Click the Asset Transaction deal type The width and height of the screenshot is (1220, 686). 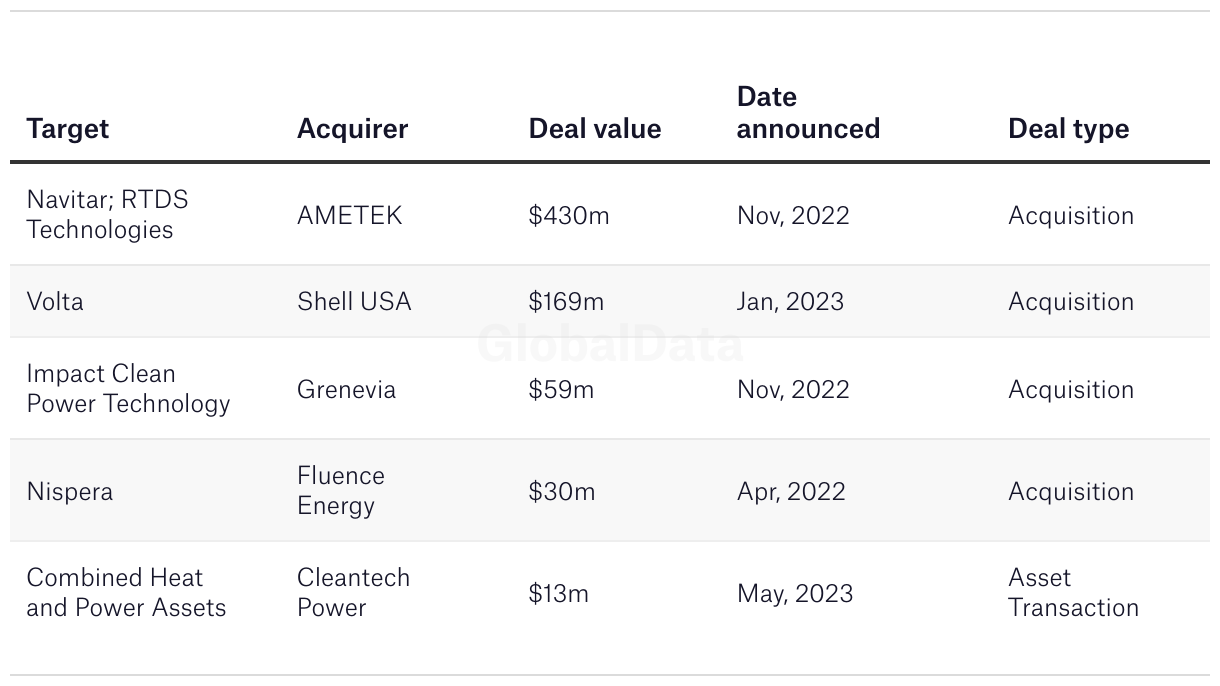click(1073, 592)
